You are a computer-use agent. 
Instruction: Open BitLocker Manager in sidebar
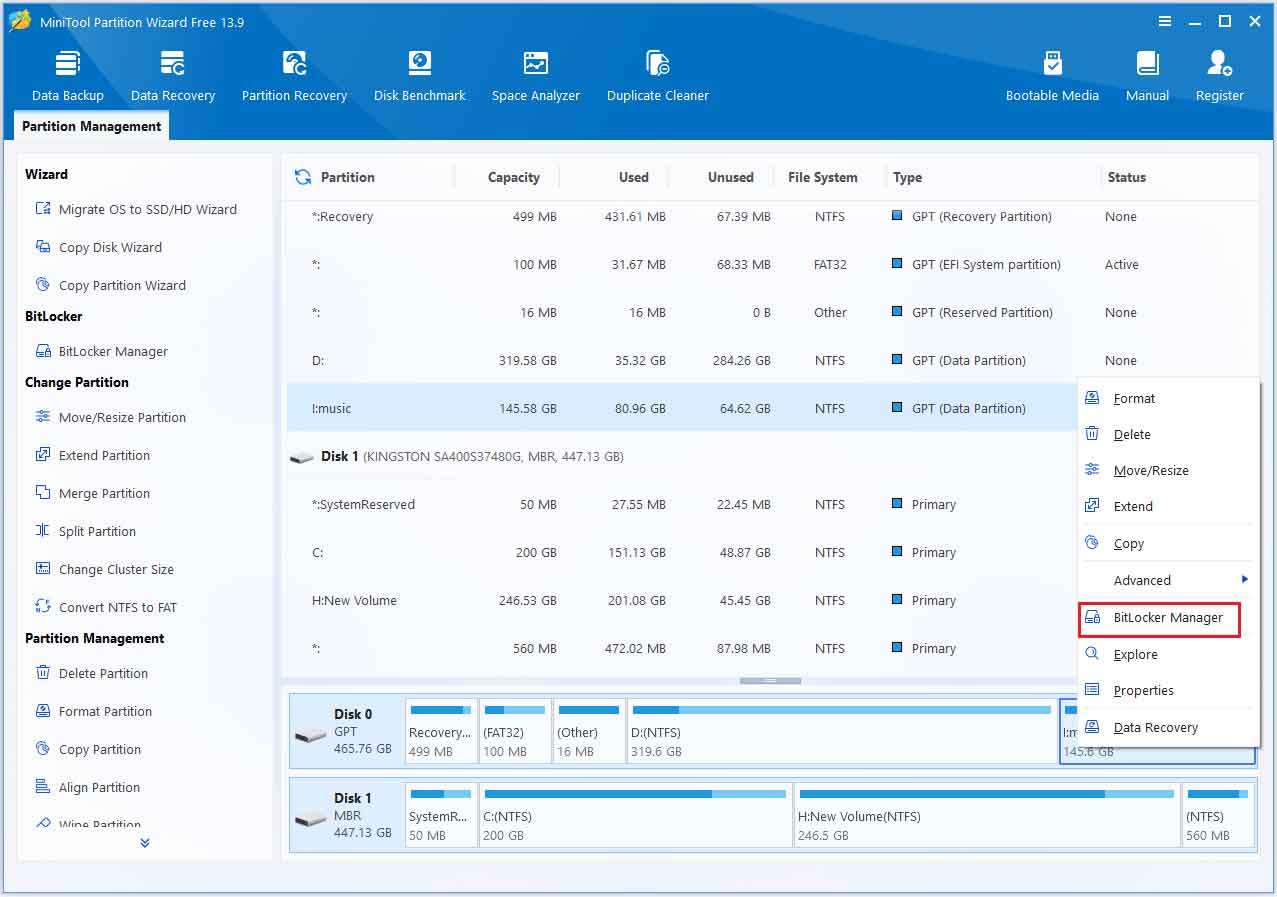(102, 351)
